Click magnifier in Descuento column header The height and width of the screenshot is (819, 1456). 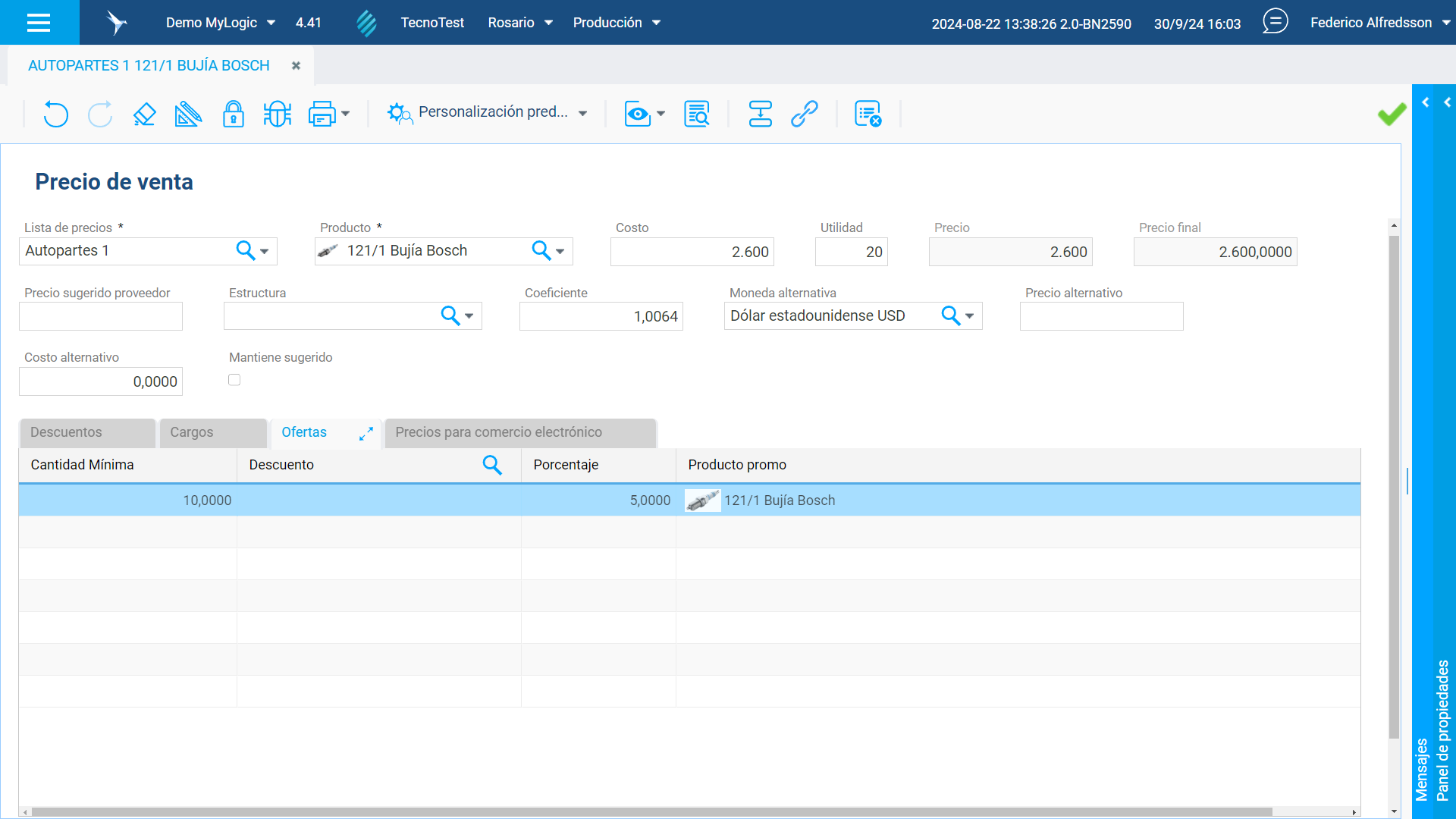(x=492, y=465)
